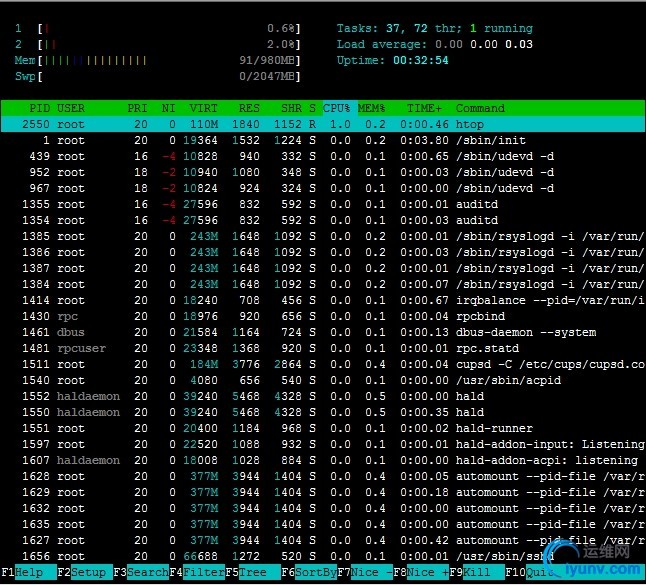646x585 pixels.
Task: Sort by the SHR column header
Action: point(291,108)
